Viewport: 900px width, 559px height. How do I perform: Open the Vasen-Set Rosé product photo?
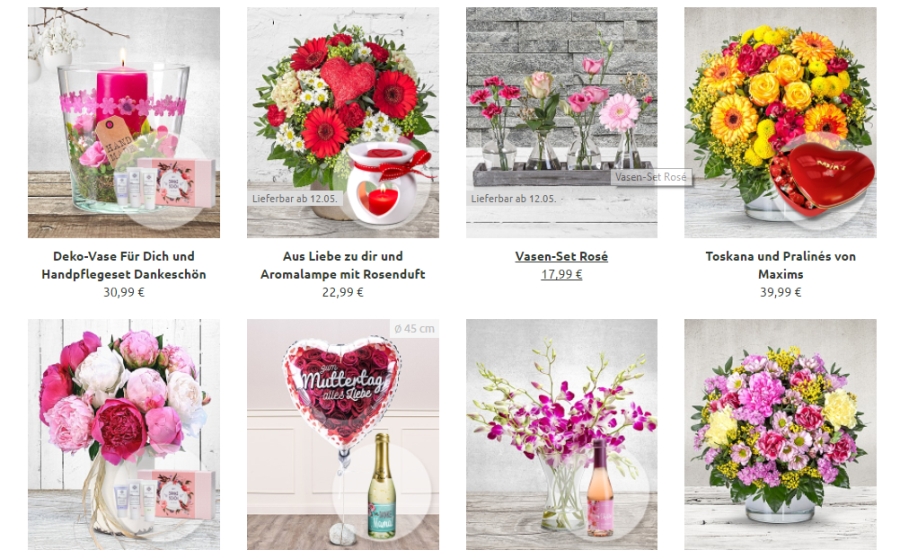point(561,122)
